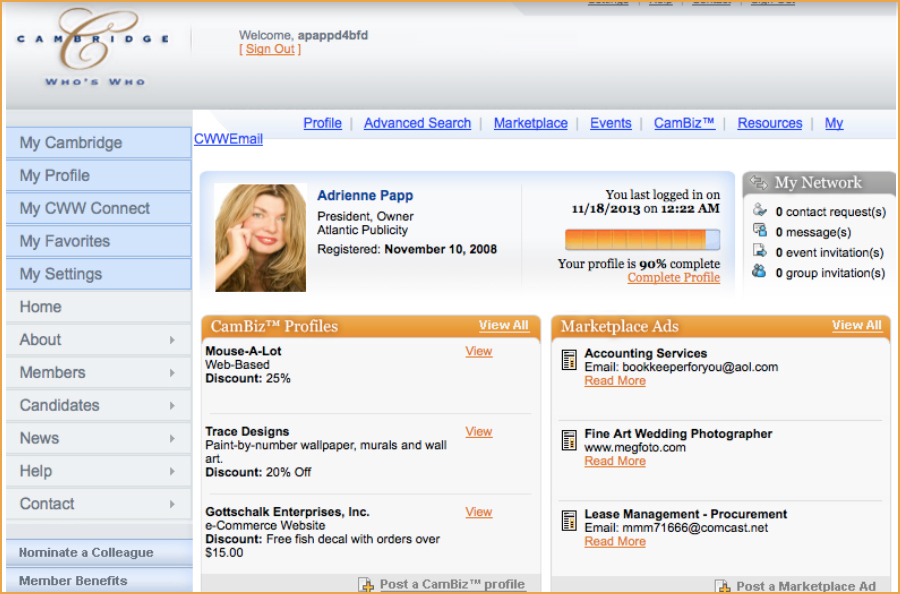View all CamBiz Profiles
This screenshot has width=900, height=594.
point(503,325)
